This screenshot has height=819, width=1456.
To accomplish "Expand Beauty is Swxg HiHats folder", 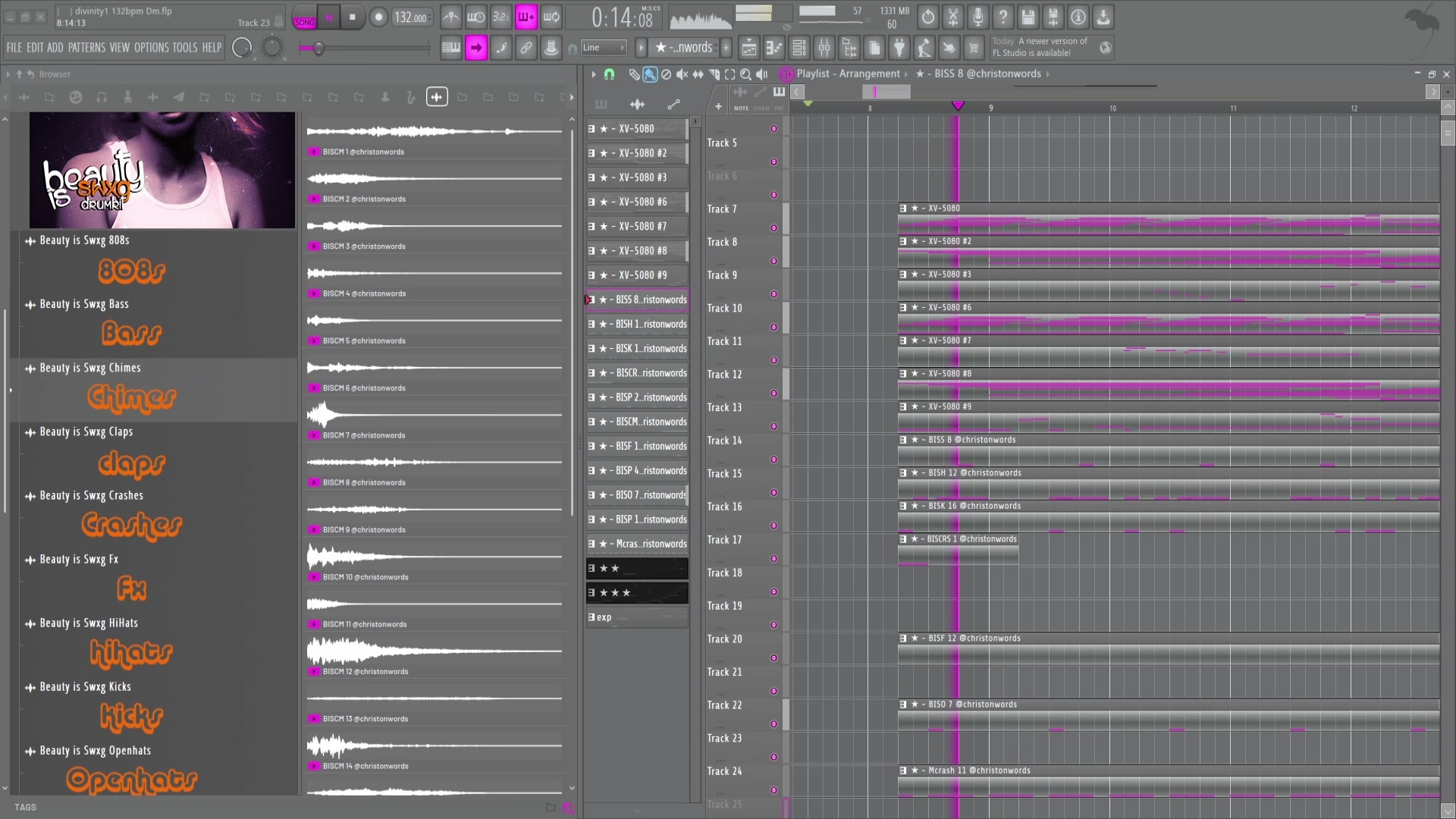I will [89, 623].
